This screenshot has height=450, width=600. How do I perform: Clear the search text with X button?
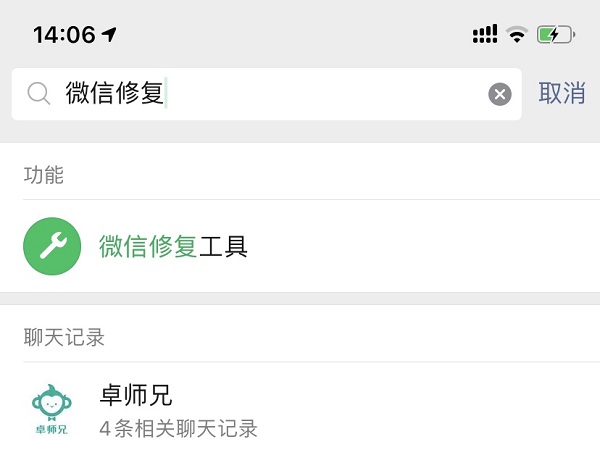(x=499, y=94)
